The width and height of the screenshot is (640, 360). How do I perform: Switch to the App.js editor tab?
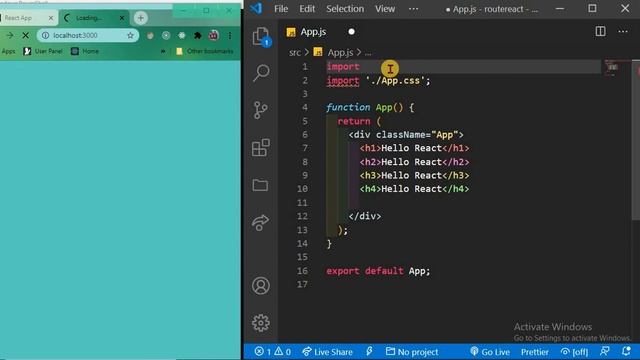click(x=313, y=31)
